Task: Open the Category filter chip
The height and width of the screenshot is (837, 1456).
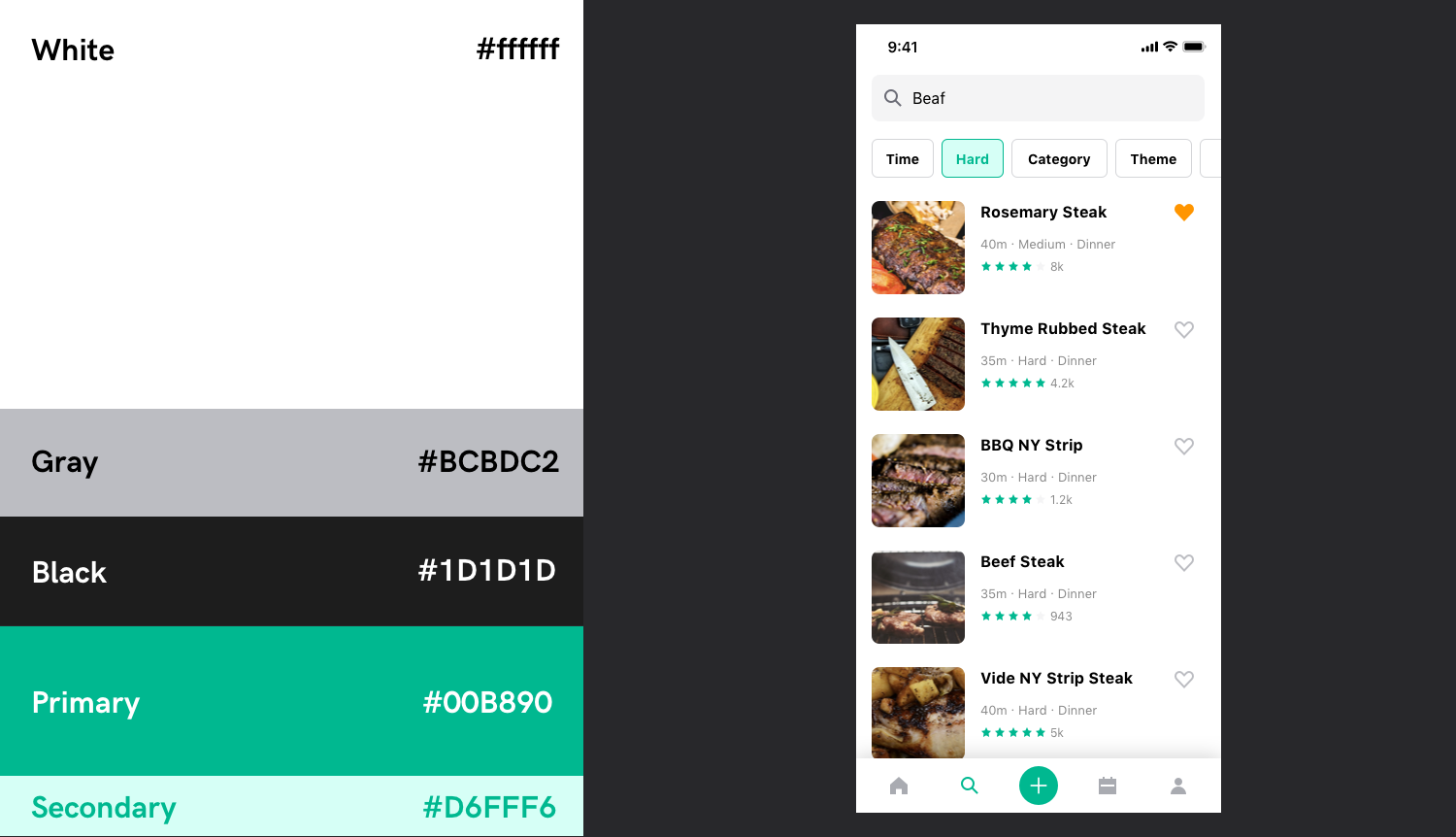Action: pyautogui.click(x=1059, y=158)
